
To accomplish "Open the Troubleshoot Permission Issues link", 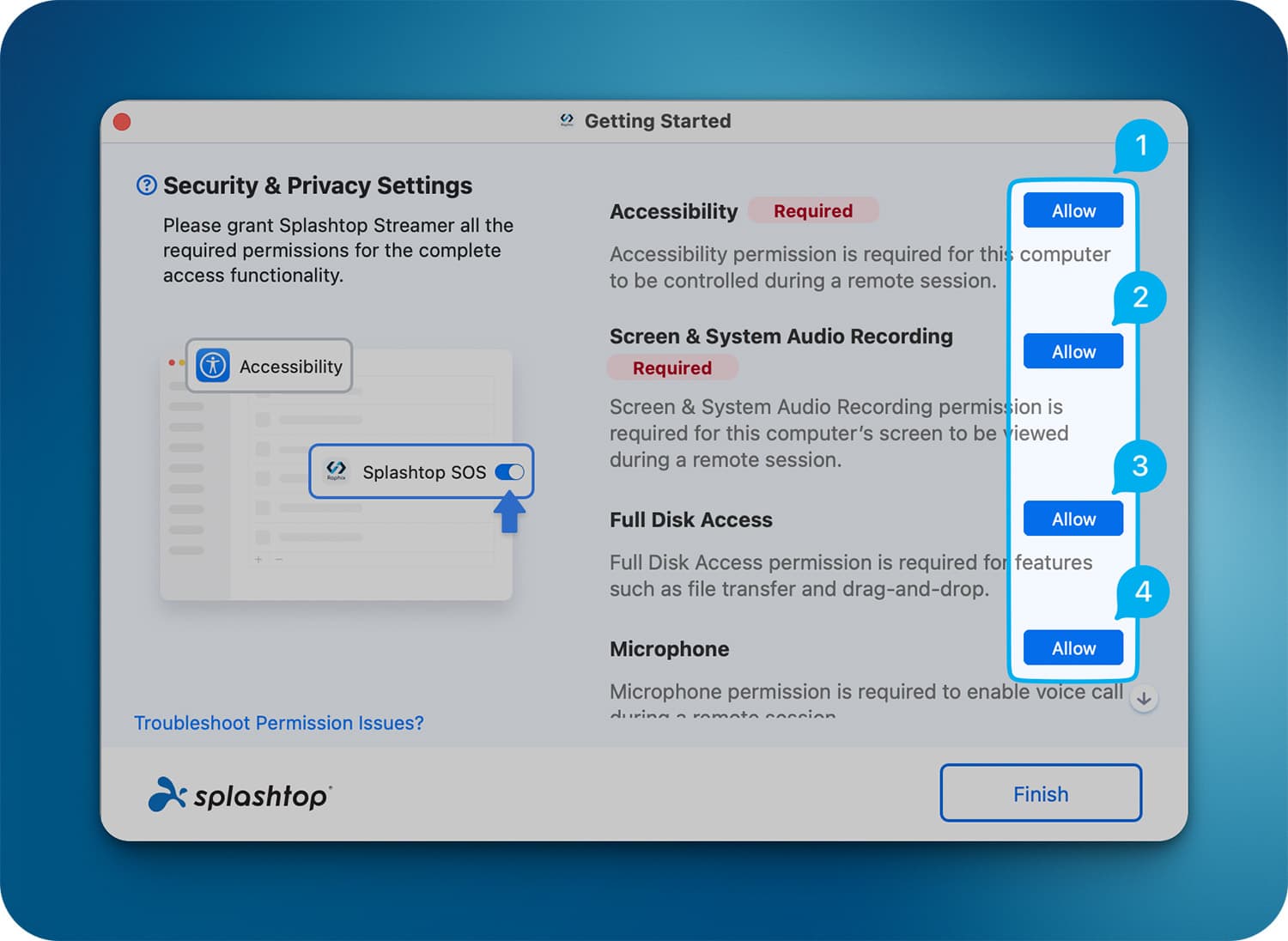I will pos(279,723).
